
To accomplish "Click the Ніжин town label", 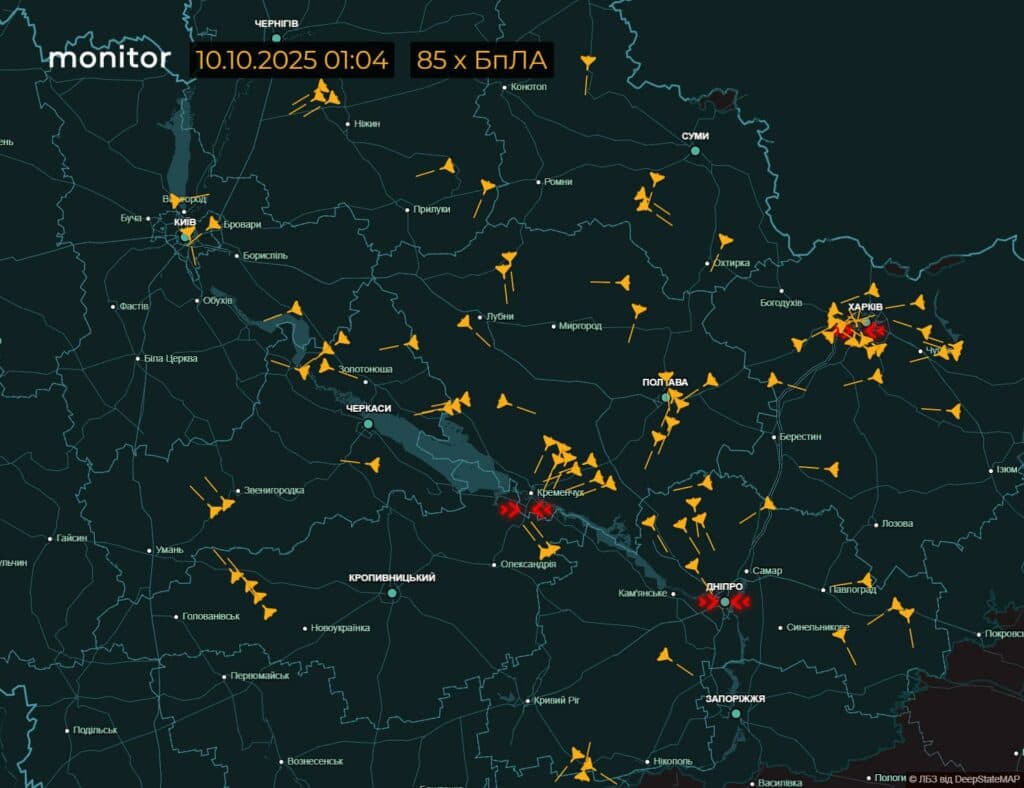I will coord(366,124).
